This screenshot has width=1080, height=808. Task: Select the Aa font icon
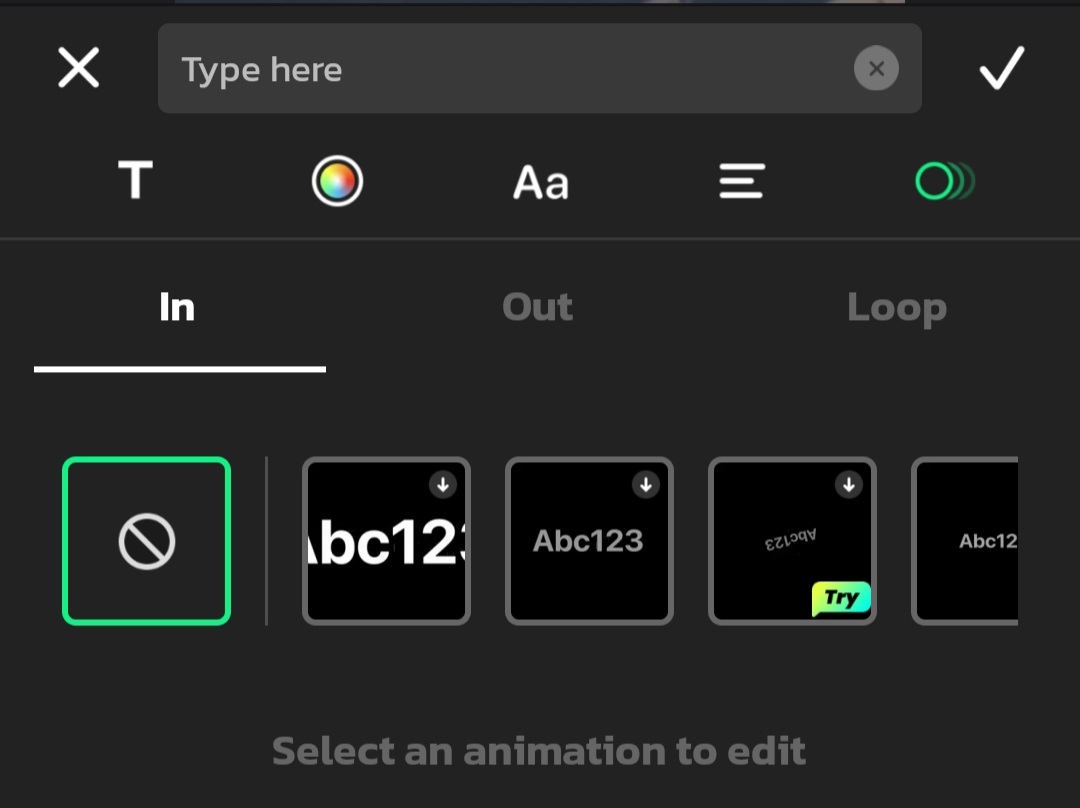click(x=540, y=181)
